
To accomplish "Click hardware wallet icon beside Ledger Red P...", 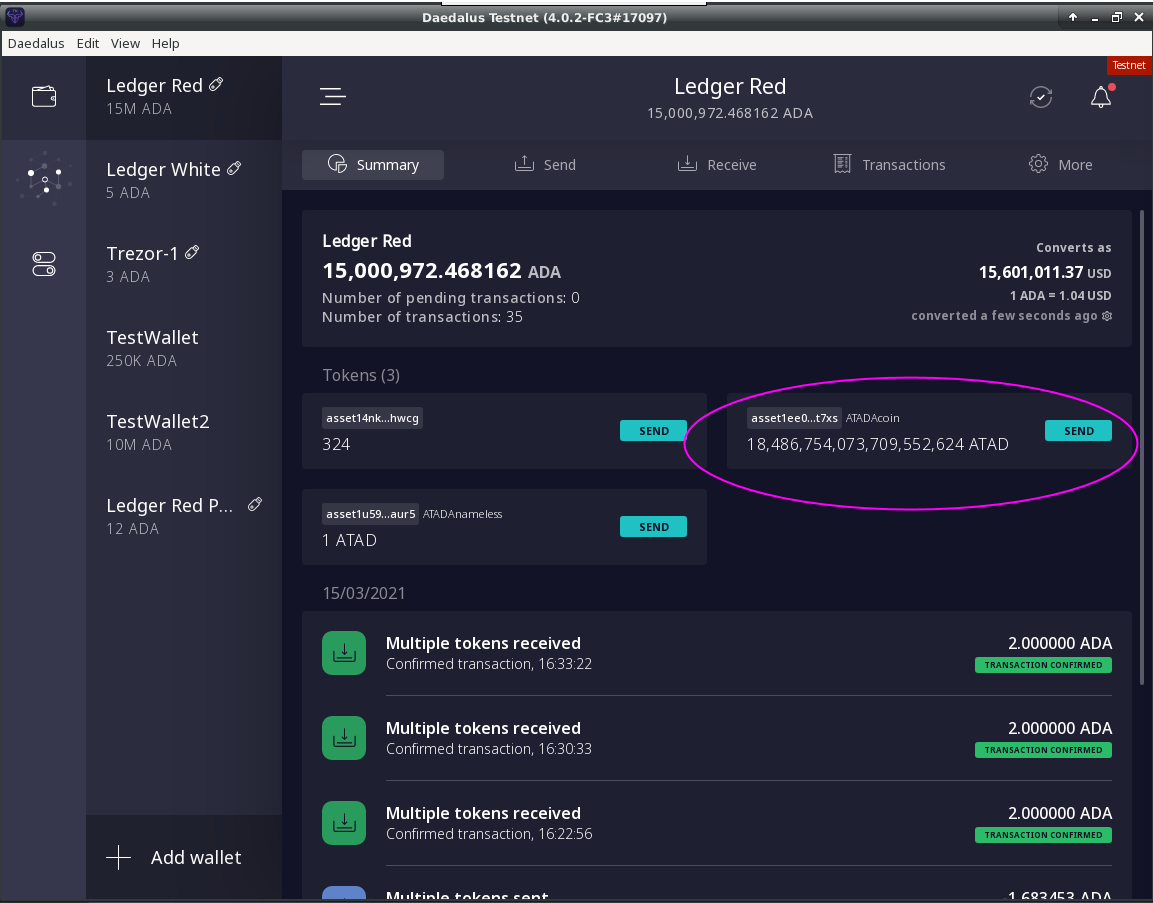I will click(255, 504).
